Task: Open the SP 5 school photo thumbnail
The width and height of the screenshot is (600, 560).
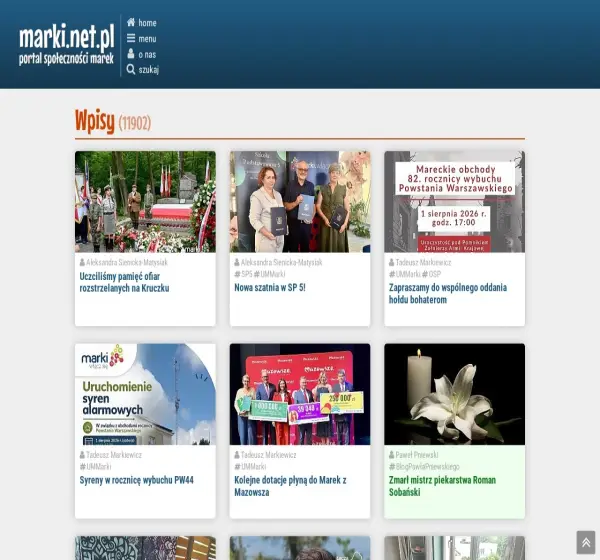Action: [x=300, y=202]
